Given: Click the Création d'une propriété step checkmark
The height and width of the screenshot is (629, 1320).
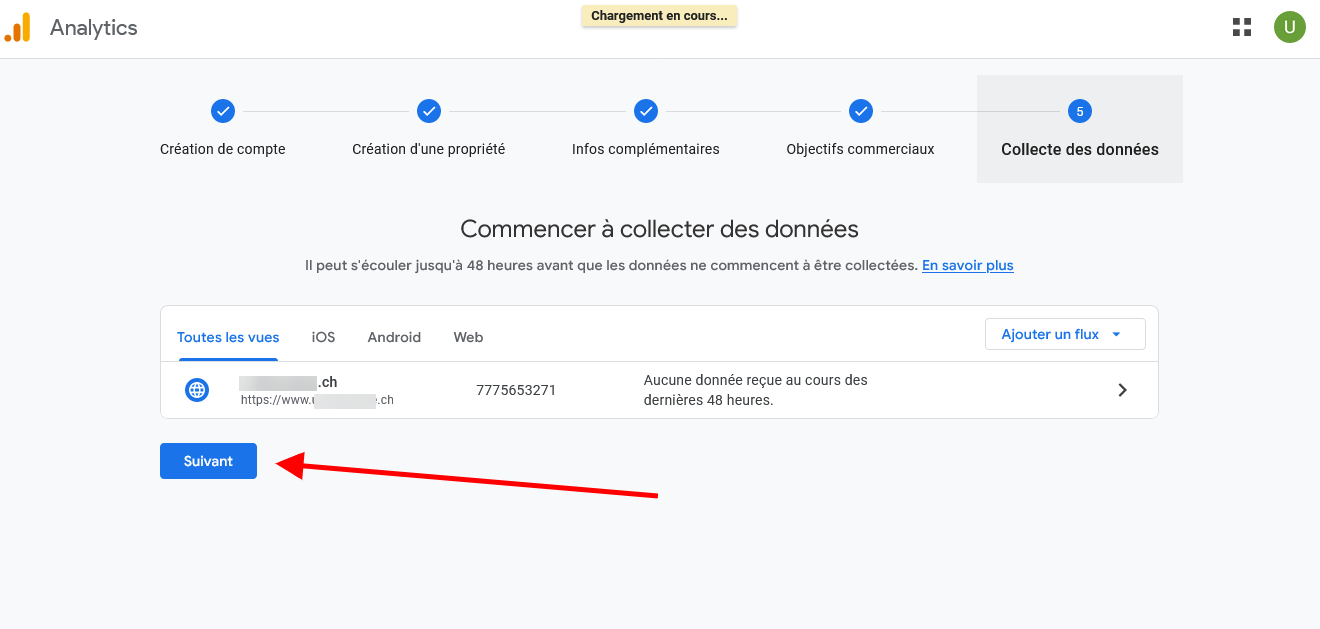Looking at the screenshot, I should (429, 111).
